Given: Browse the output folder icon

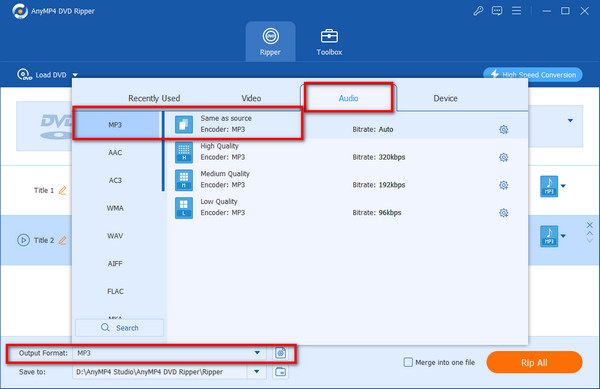Looking at the screenshot, I should [x=280, y=371].
